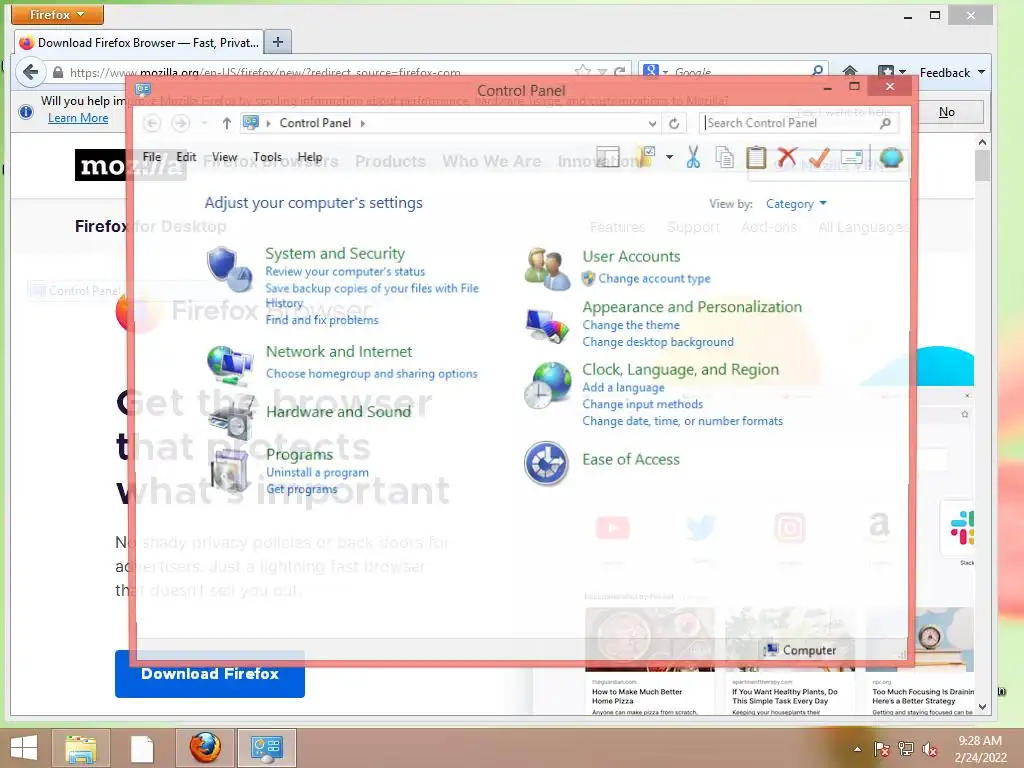Image resolution: width=1024 pixels, height=768 pixels.
Task: Click the No button in Firefox infobar
Action: [x=947, y=112]
